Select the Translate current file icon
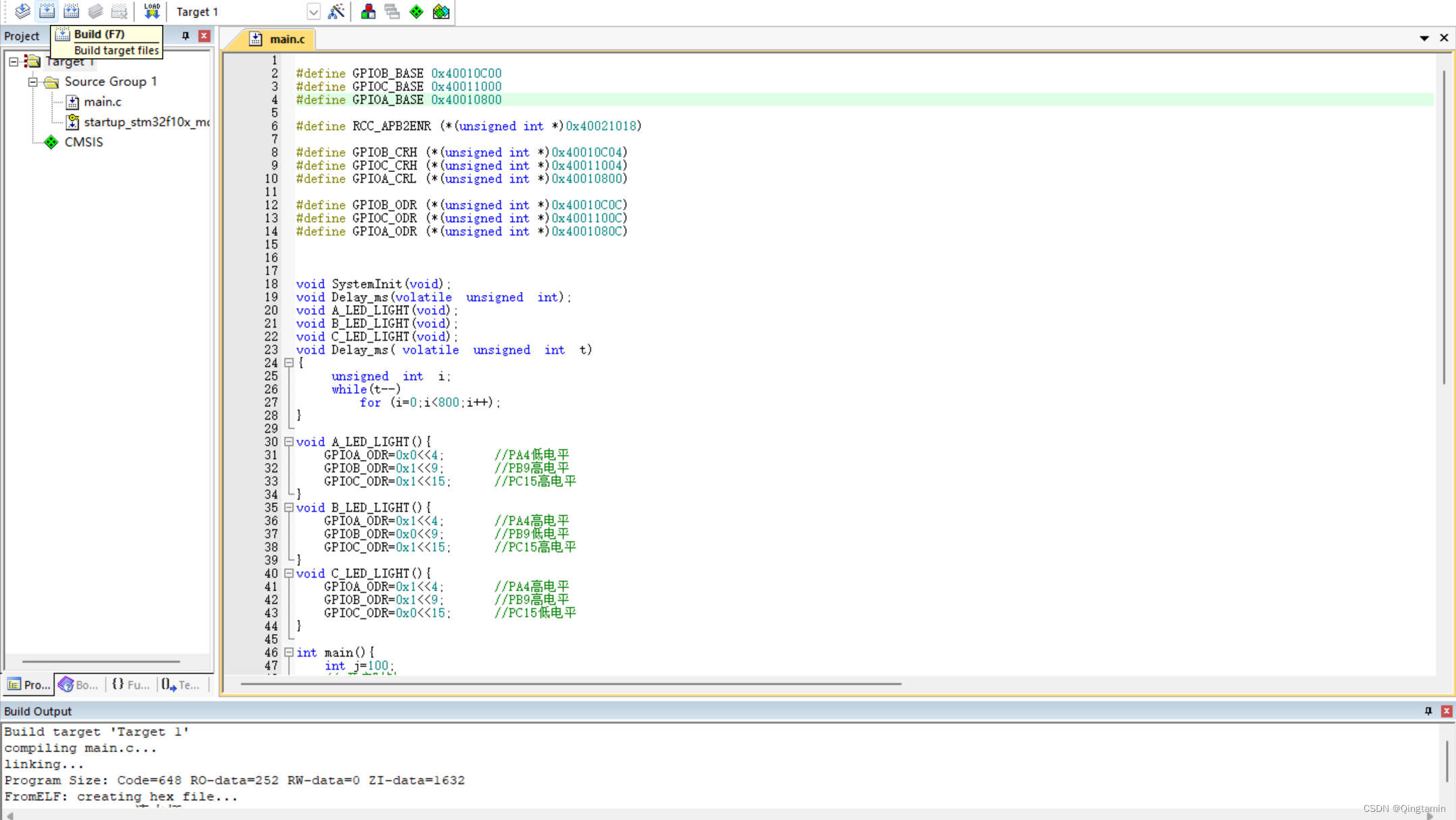 pyautogui.click(x=22, y=11)
